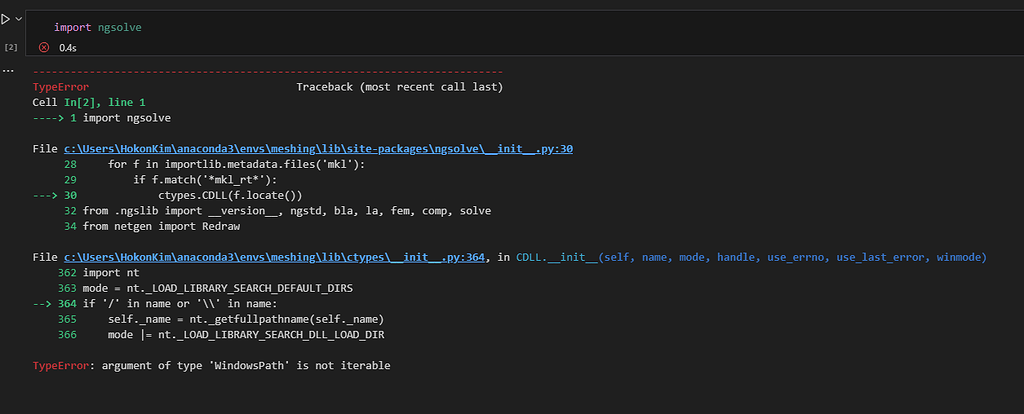The height and width of the screenshot is (414, 1024).
Task: Click the 0.4s execution time label
Action: [68, 48]
